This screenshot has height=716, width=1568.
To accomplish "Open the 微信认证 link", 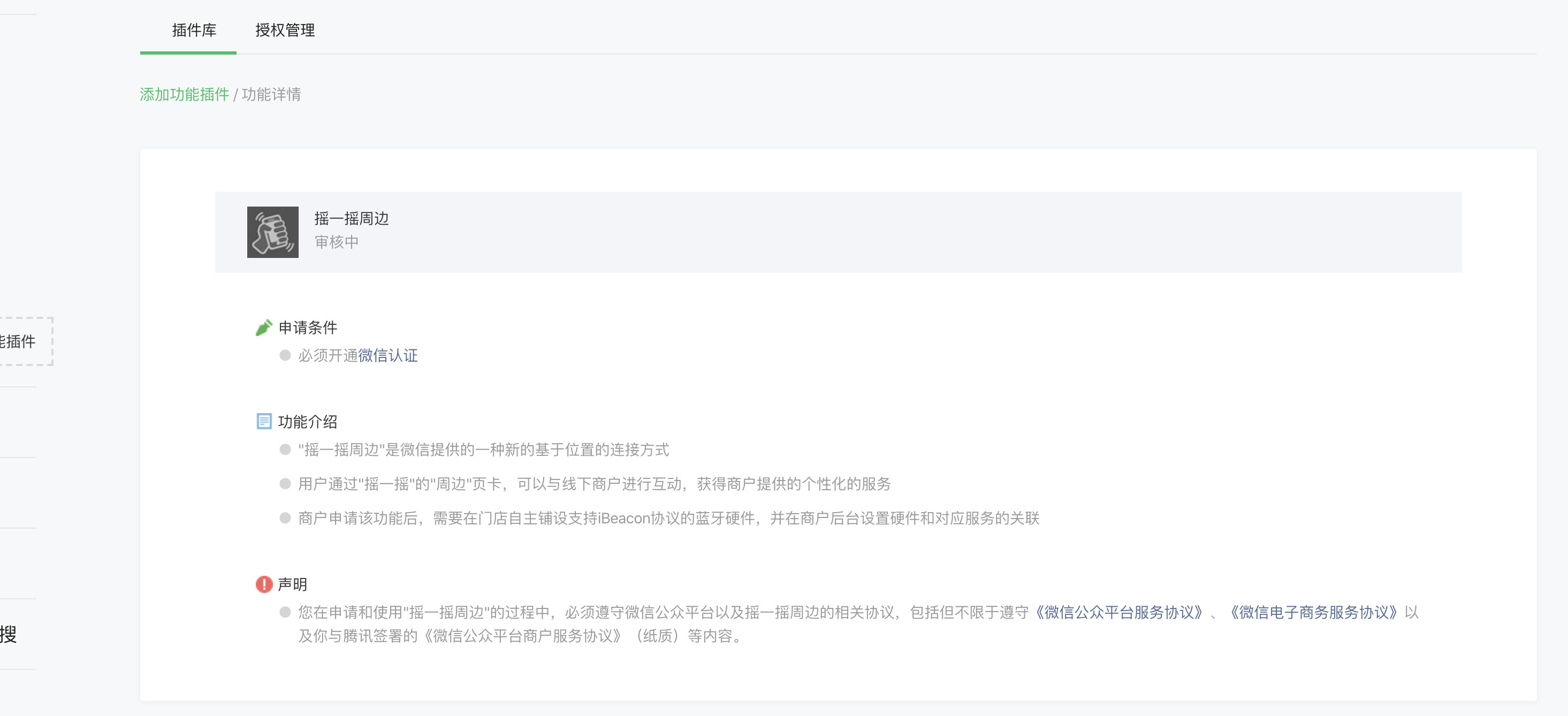I will 388,355.
